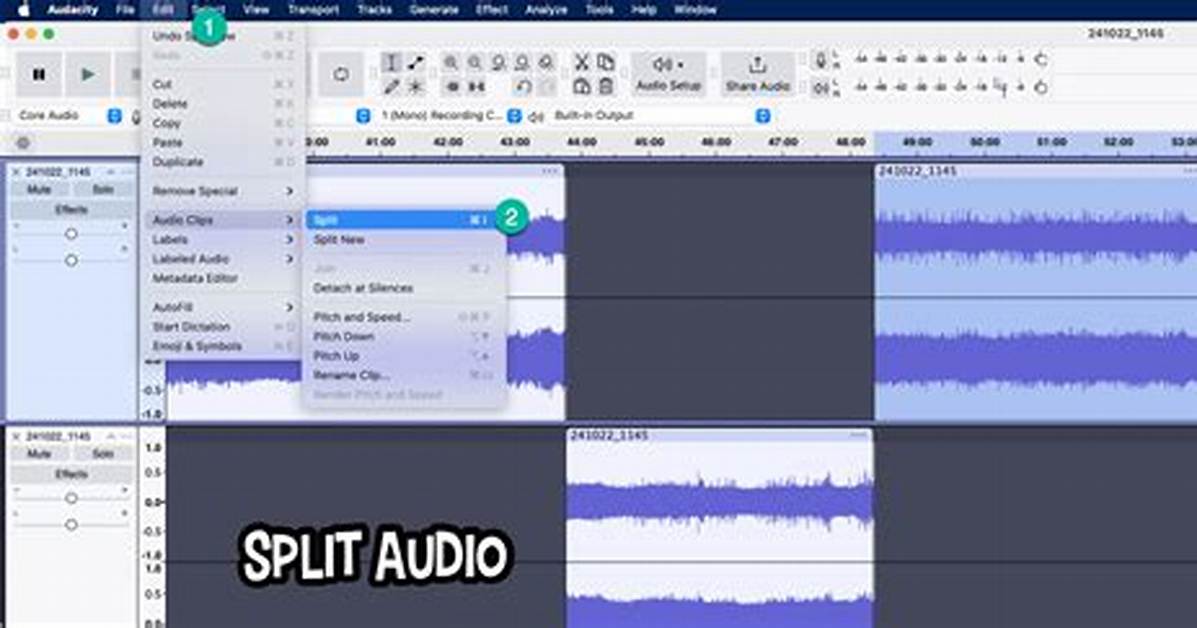Open the Tracks menu
The width and height of the screenshot is (1197, 628).
[x=374, y=10]
